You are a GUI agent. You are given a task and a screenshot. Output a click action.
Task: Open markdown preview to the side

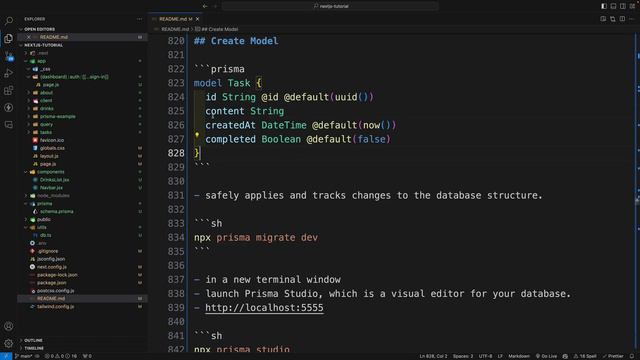[603, 19]
